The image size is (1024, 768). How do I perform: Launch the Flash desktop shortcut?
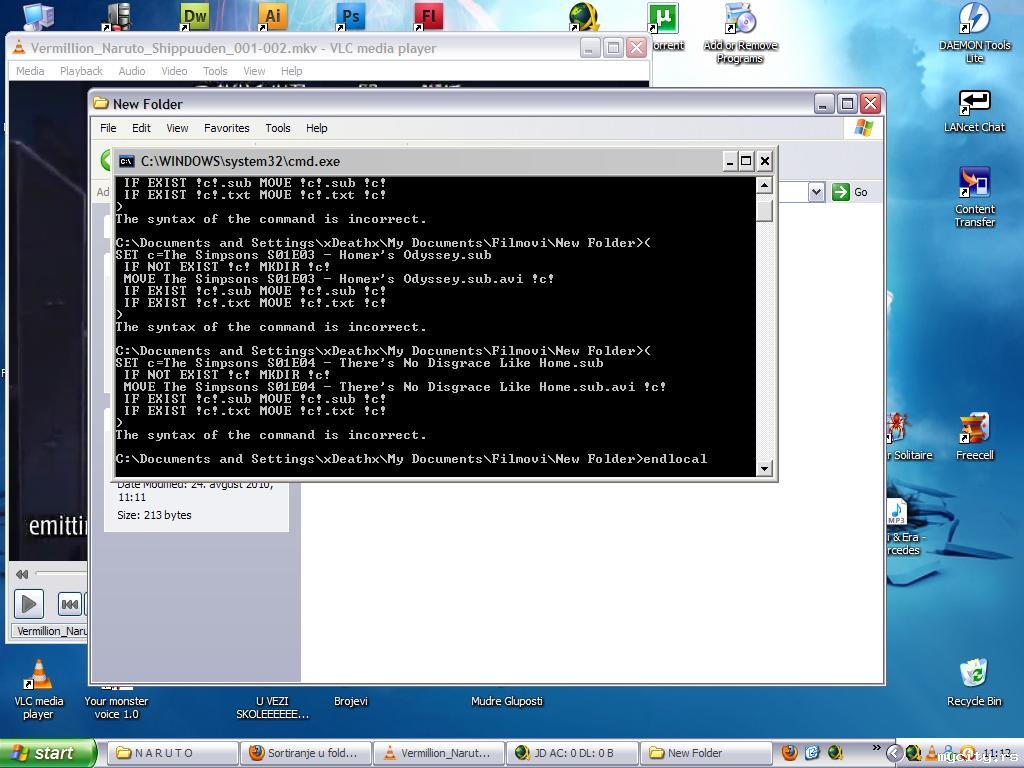(429, 16)
